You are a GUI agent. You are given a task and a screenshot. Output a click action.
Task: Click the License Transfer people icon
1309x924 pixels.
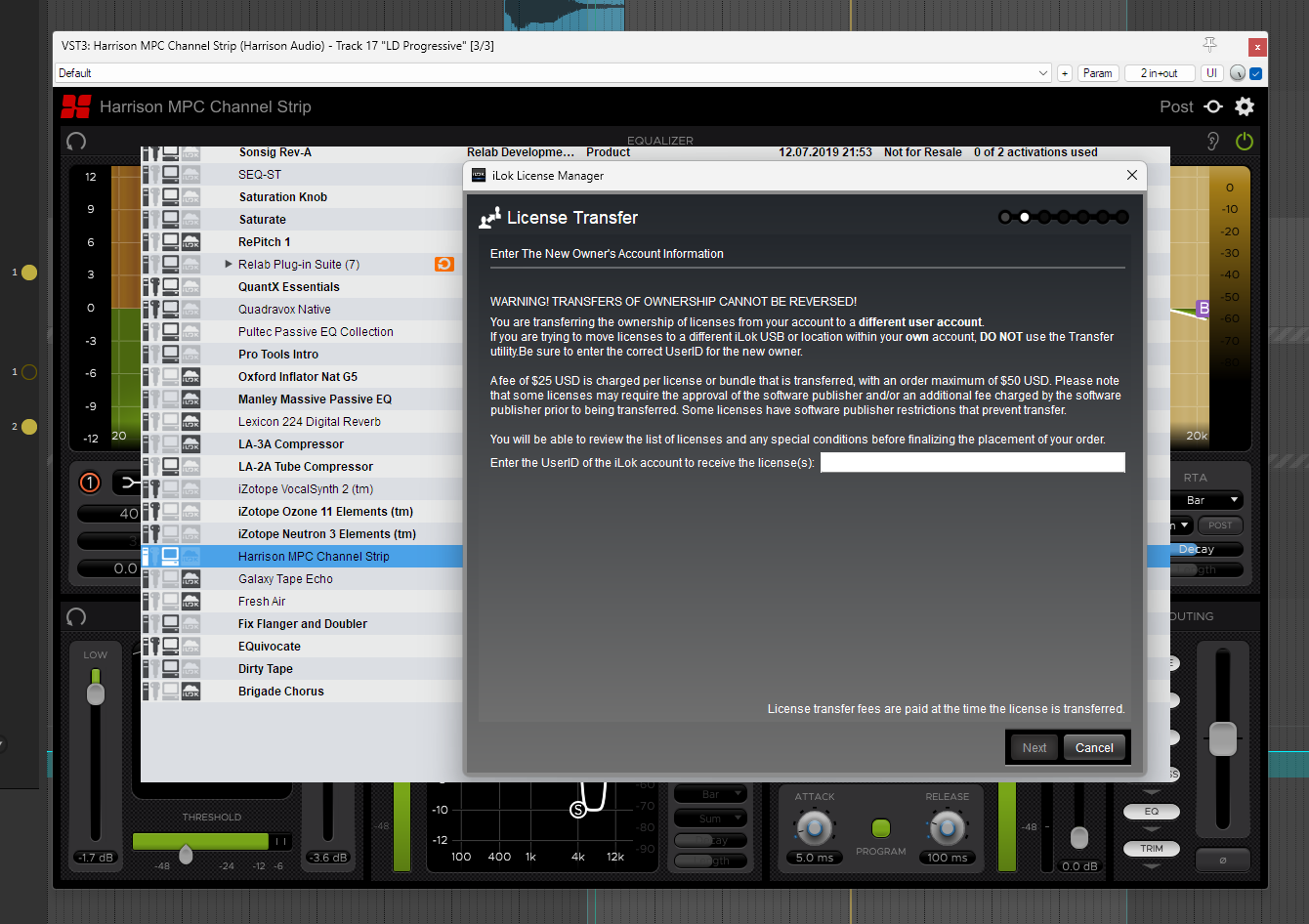pos(489,218)
